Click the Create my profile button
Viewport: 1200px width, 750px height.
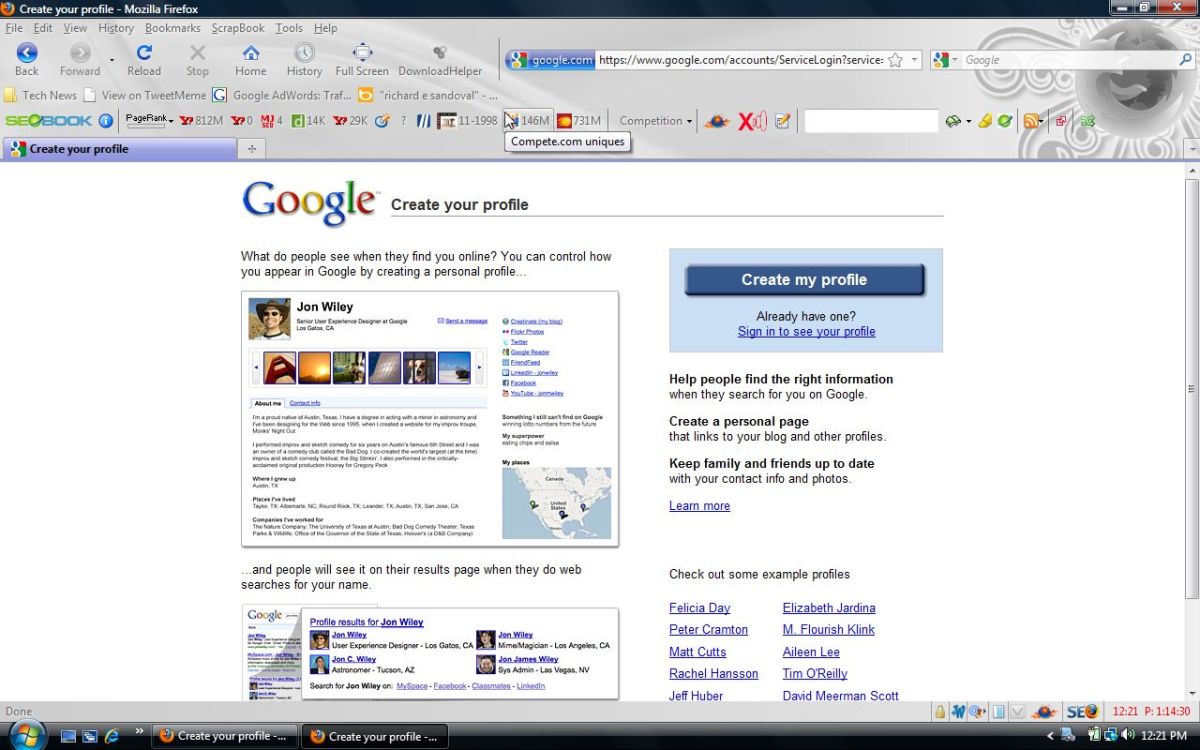805,280
